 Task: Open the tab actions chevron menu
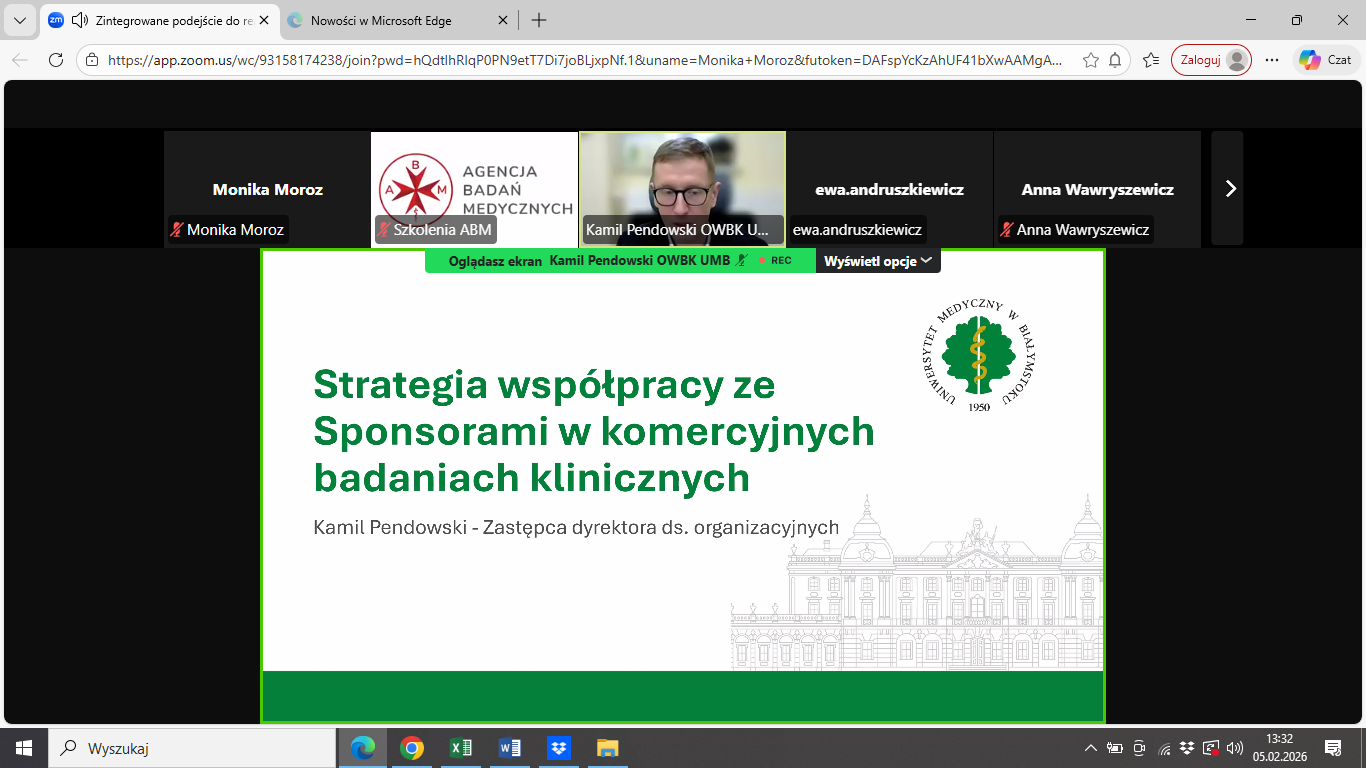coord(19,20)
